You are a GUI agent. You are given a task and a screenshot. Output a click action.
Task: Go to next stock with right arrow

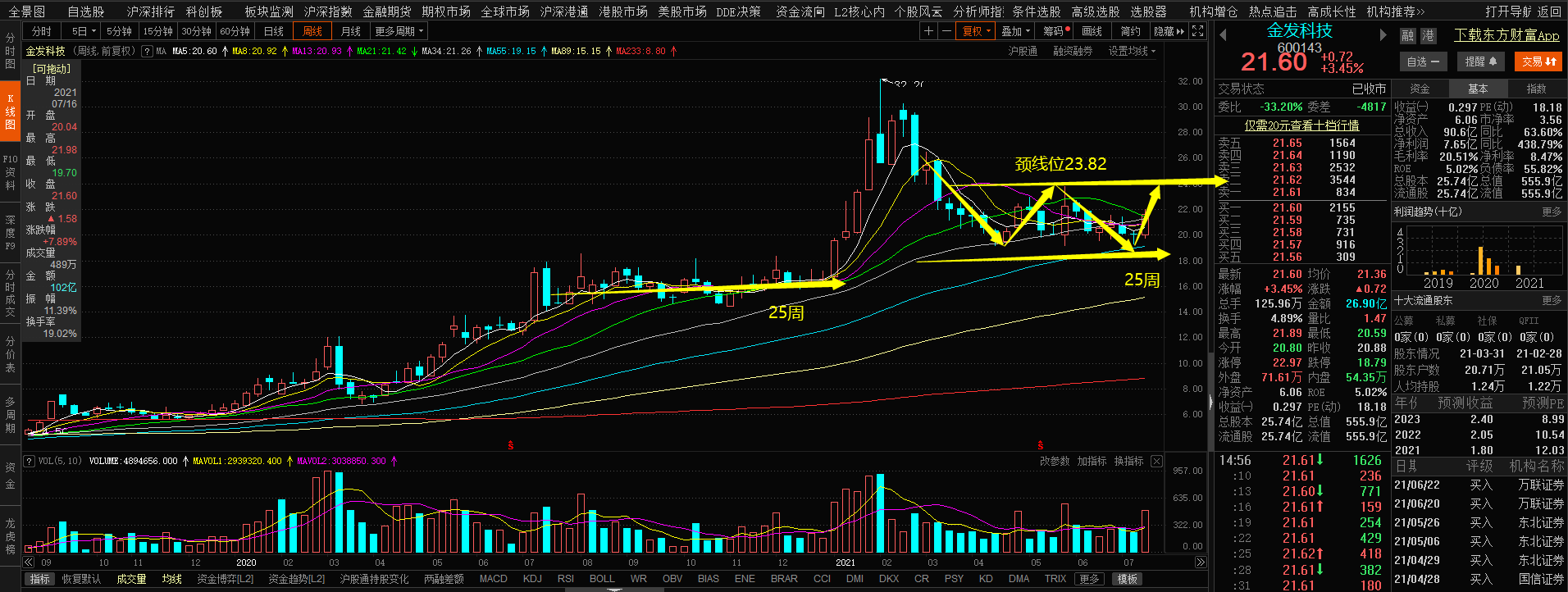point(1383,34)
